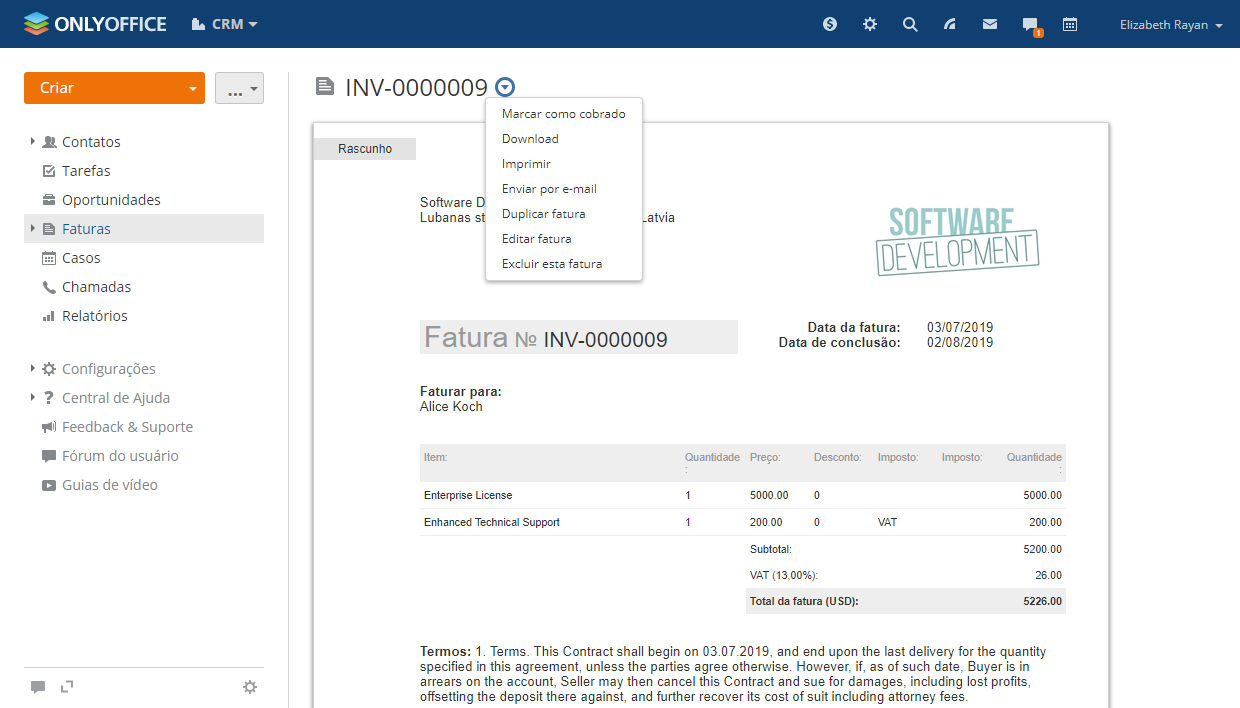Image resolution: width=1240 pixels, height=708 pixels.
Task: Open the chat talk icon with notification badge
Action: [x=1030, y=25]
